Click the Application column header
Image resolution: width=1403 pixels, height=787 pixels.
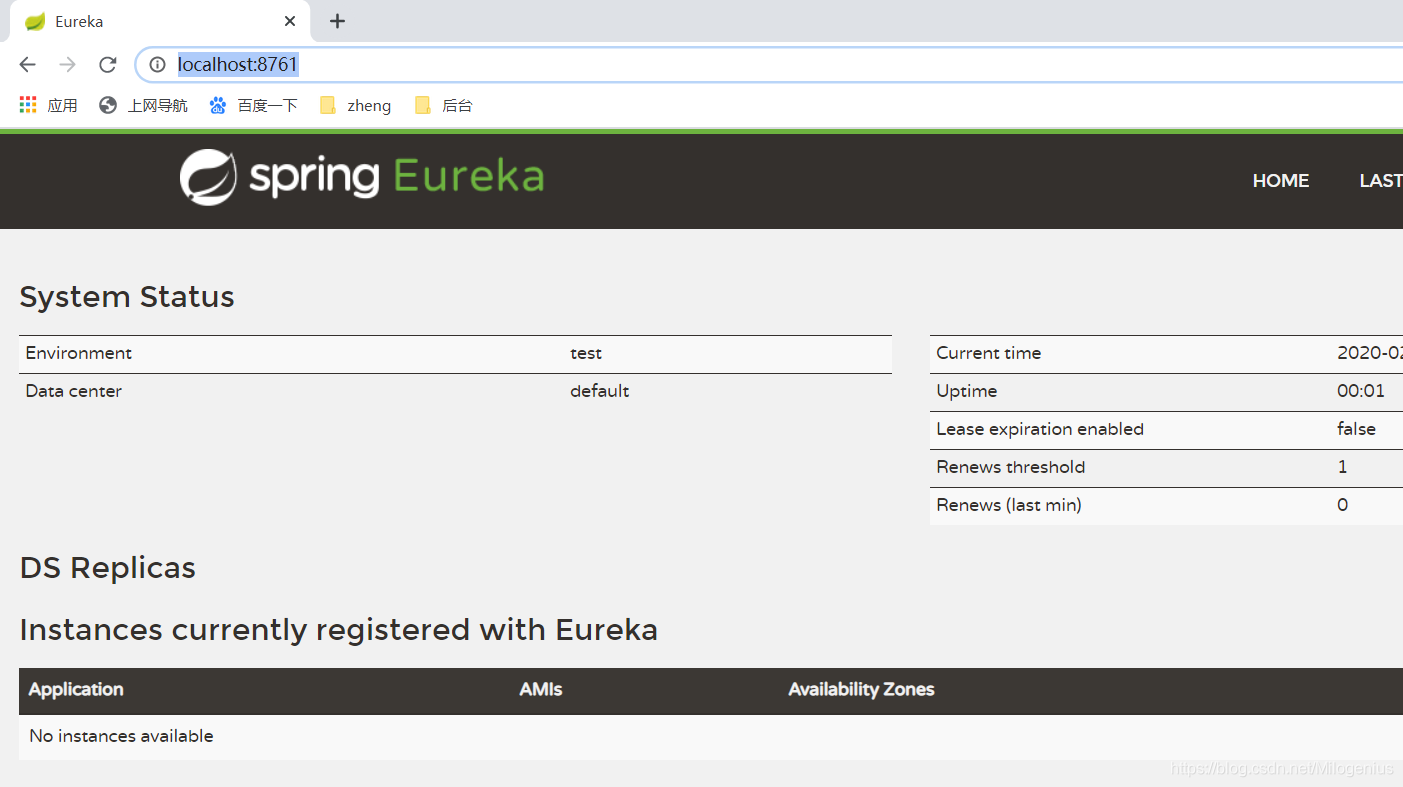76,690
